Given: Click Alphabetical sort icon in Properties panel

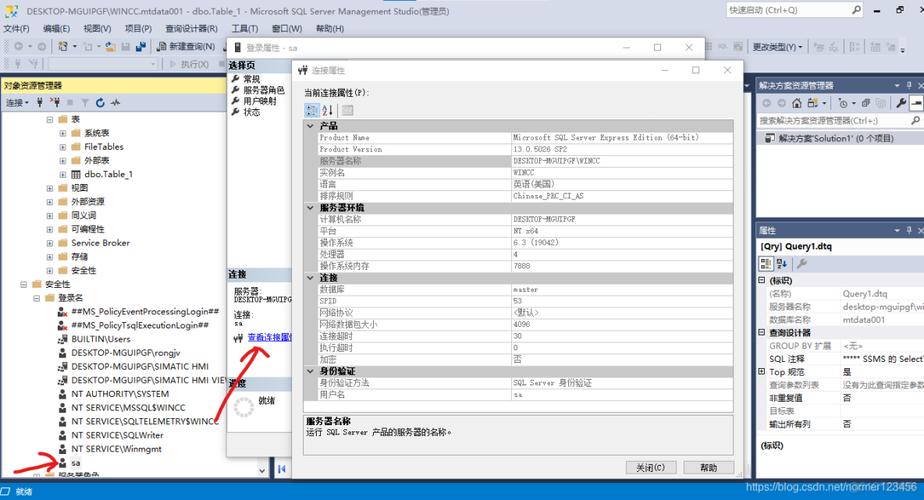Looking at the screenshot, I should (782, 263).
